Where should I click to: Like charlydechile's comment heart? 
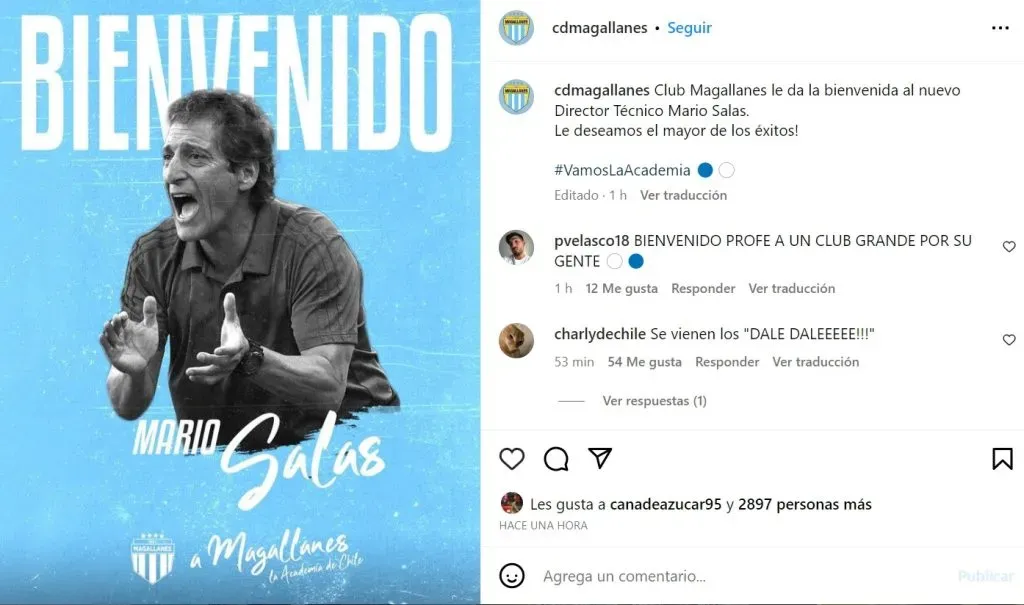[x=1009, y=340]
